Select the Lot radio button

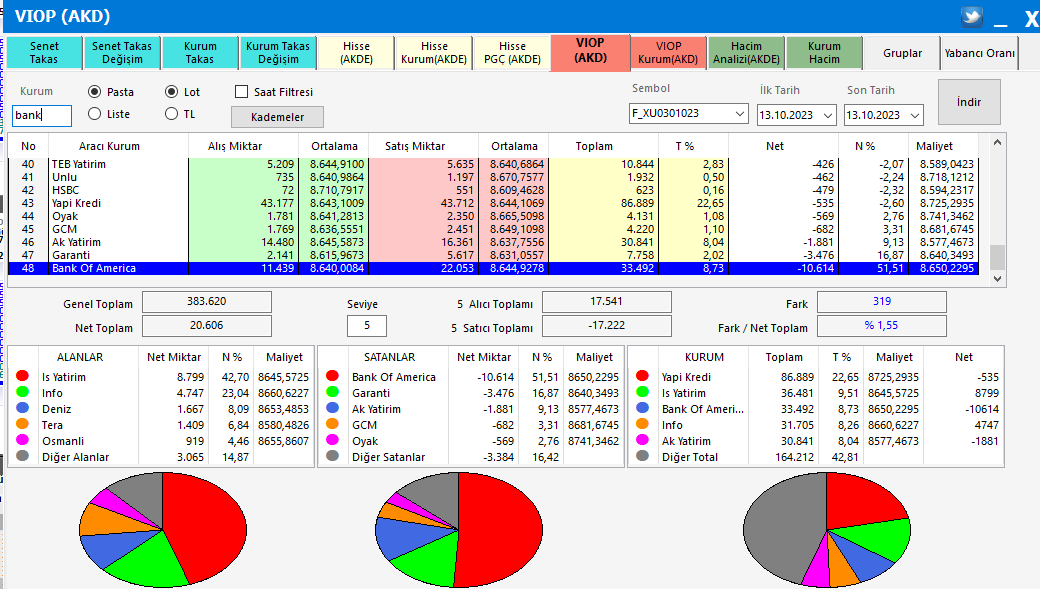(x=172, y=92)
